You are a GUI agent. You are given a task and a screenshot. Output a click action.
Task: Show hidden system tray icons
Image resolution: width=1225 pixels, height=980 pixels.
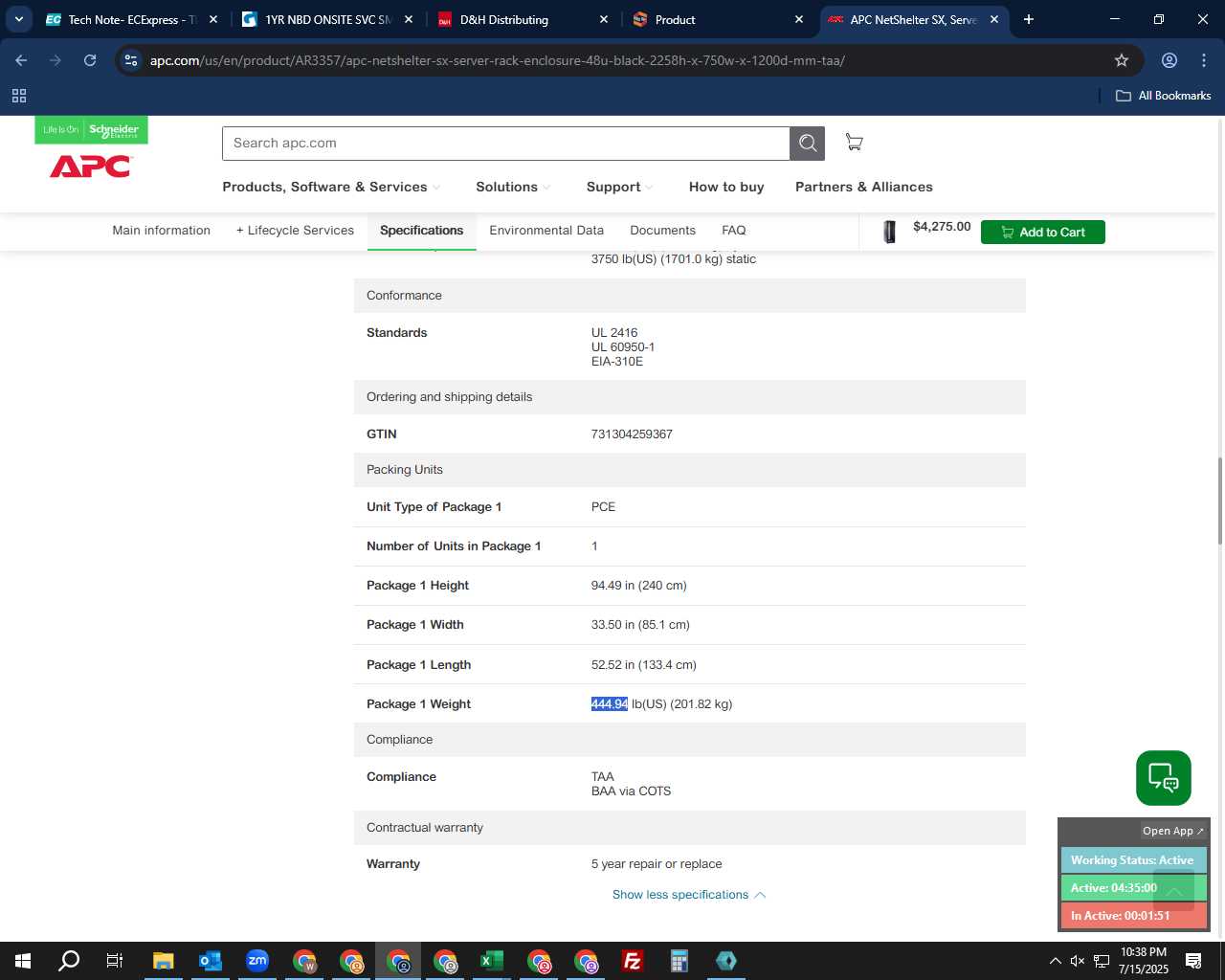coord(1055,961)
